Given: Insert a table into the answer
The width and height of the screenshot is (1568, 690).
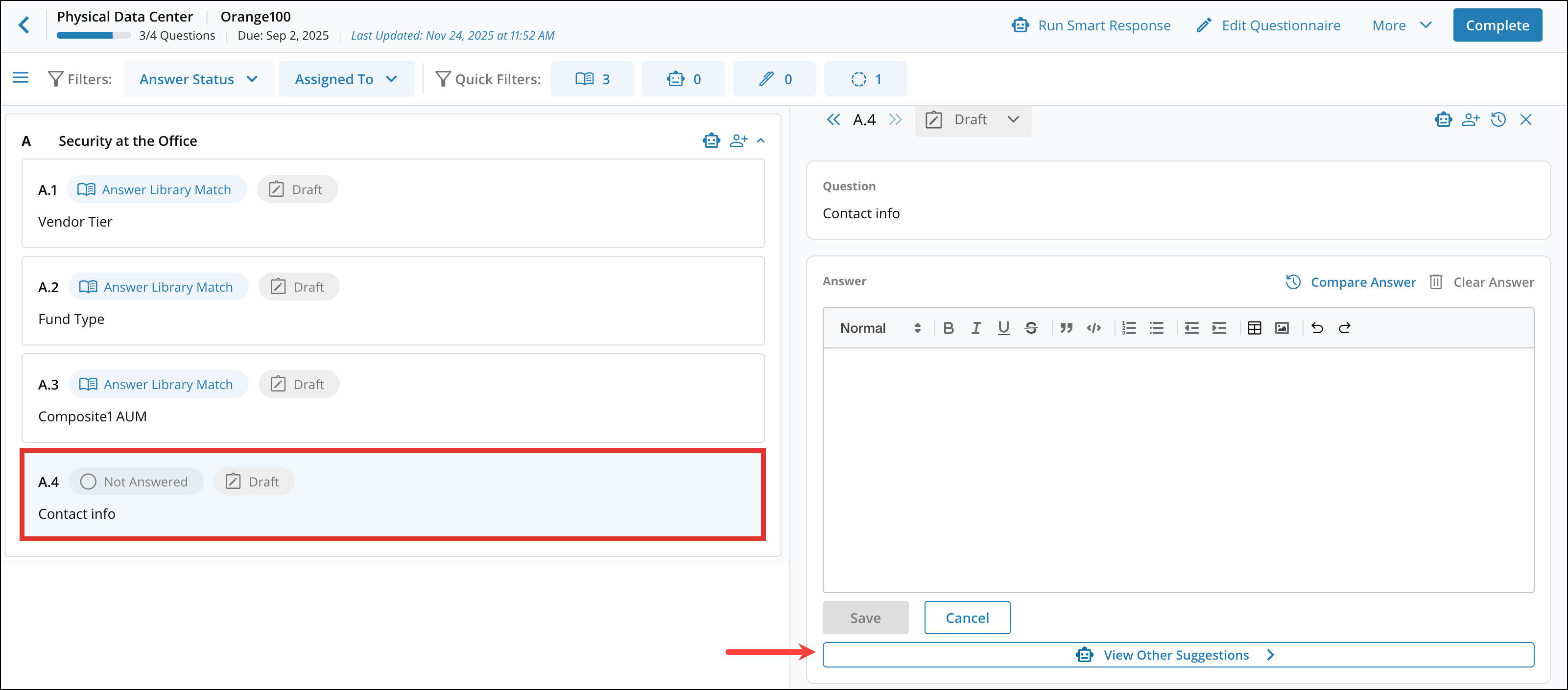Looking at the screenshot, I should (1254, 328).
